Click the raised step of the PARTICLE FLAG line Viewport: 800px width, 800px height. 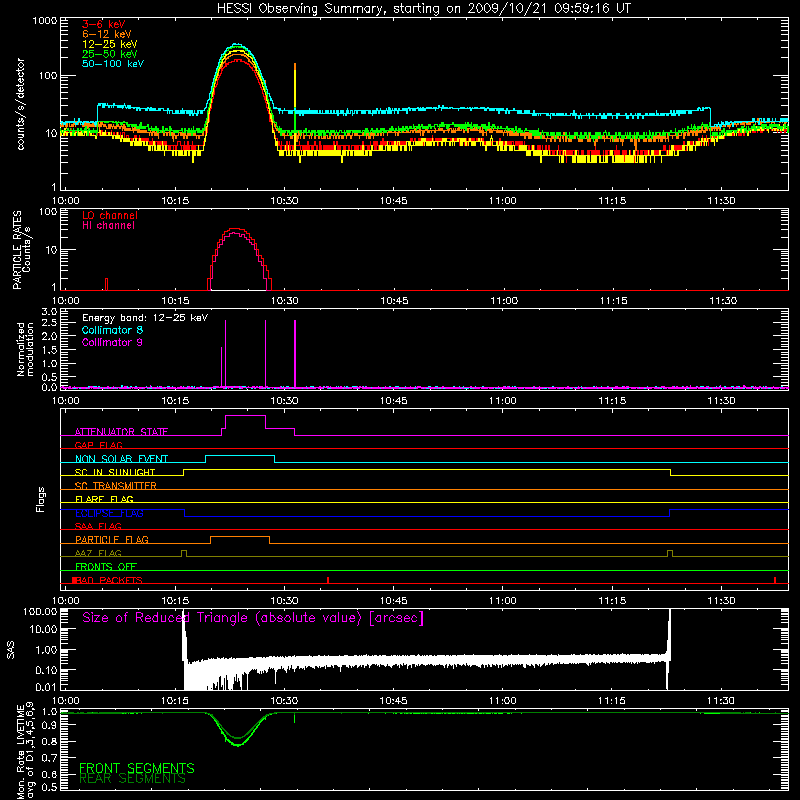(x=240, y=537)
